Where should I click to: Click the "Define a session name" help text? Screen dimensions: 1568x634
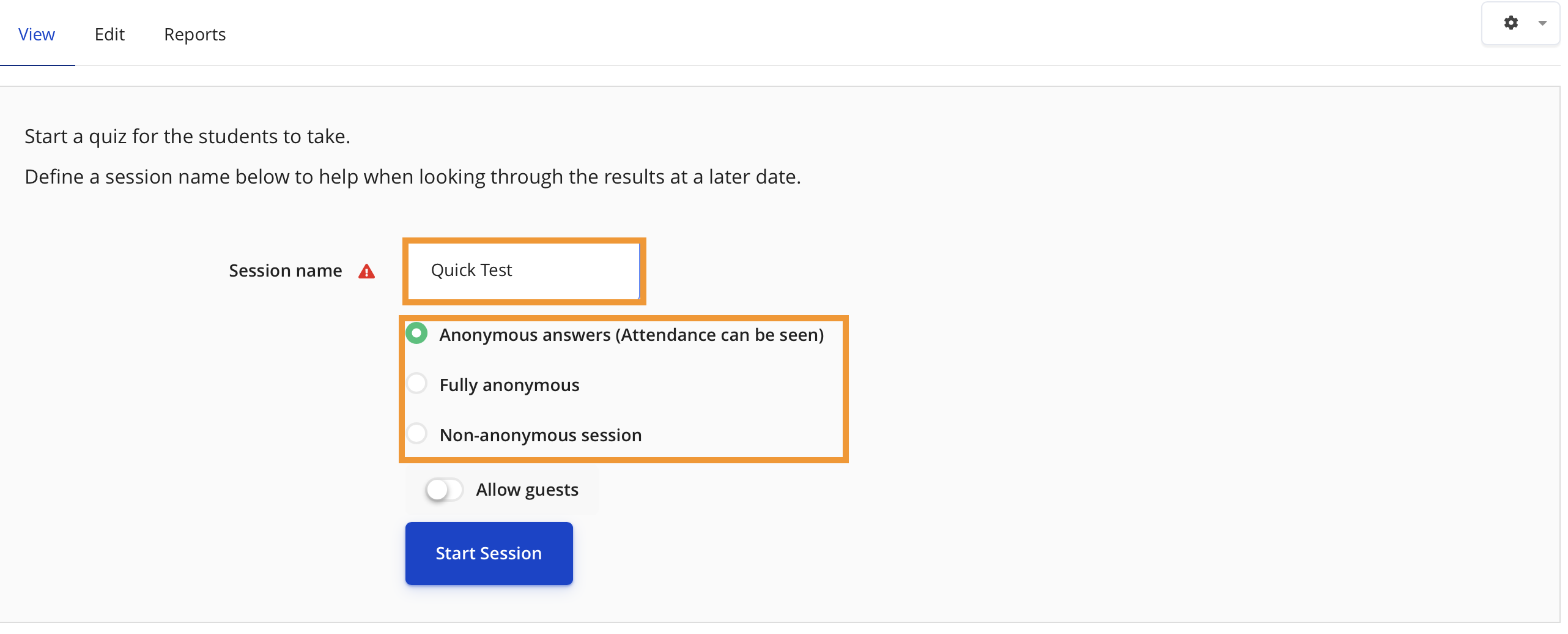point(413,177)
